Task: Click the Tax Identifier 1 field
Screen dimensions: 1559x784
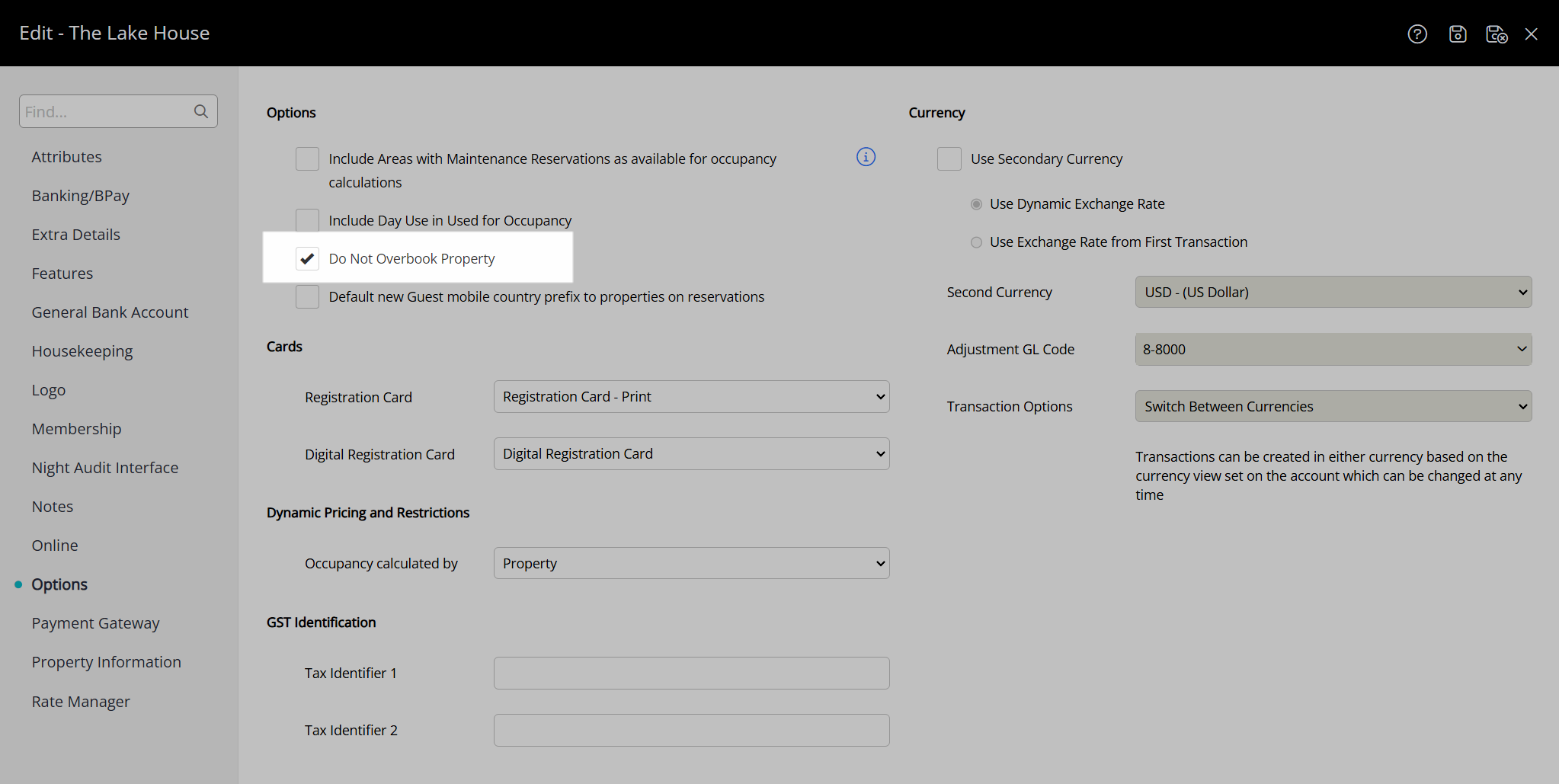Action: click(x=691, y=673)
